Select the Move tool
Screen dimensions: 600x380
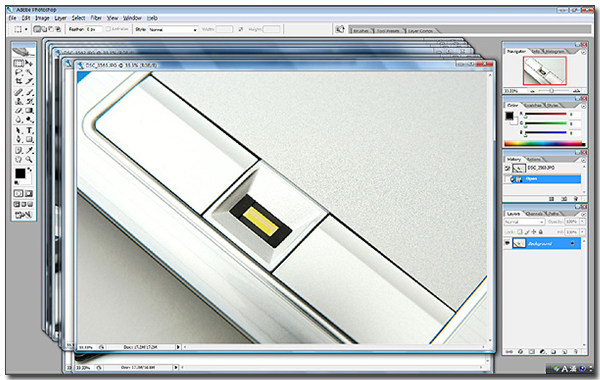(29, 63)
